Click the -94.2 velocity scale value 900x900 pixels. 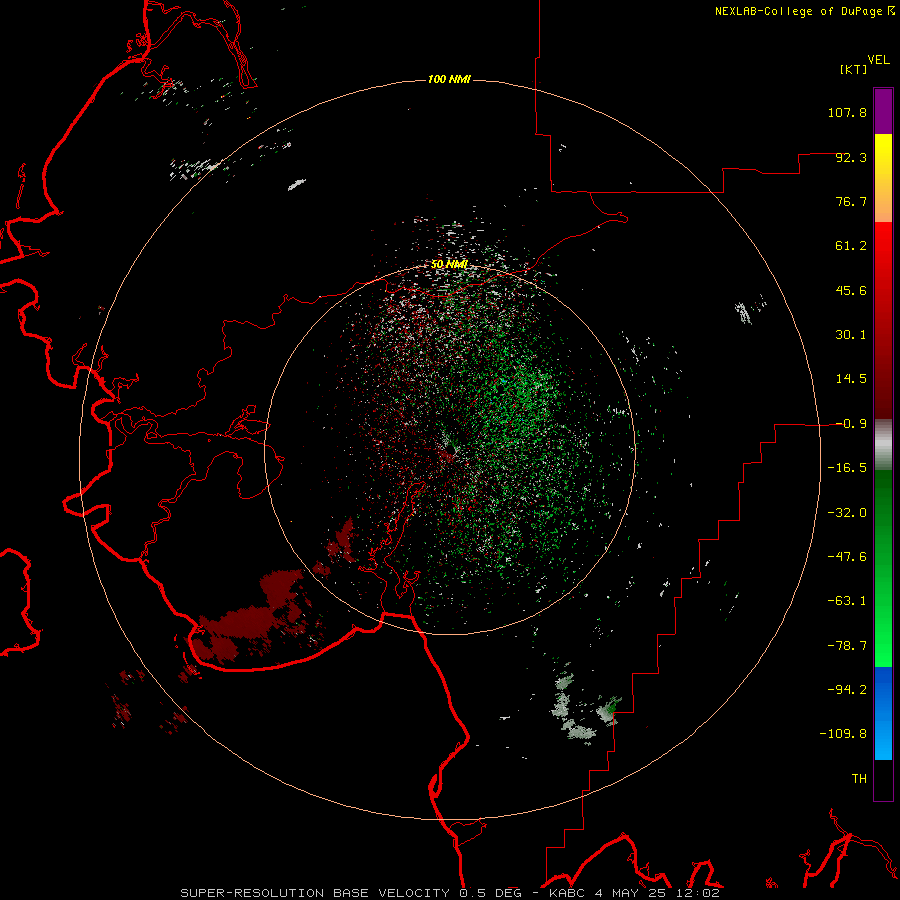[x=847, y=690]
